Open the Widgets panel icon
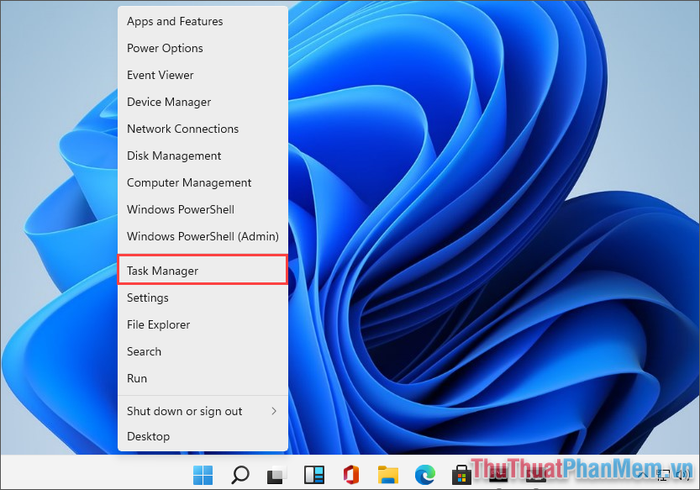Viewport: 700px width, 490px height. click(x=314, y=474)
